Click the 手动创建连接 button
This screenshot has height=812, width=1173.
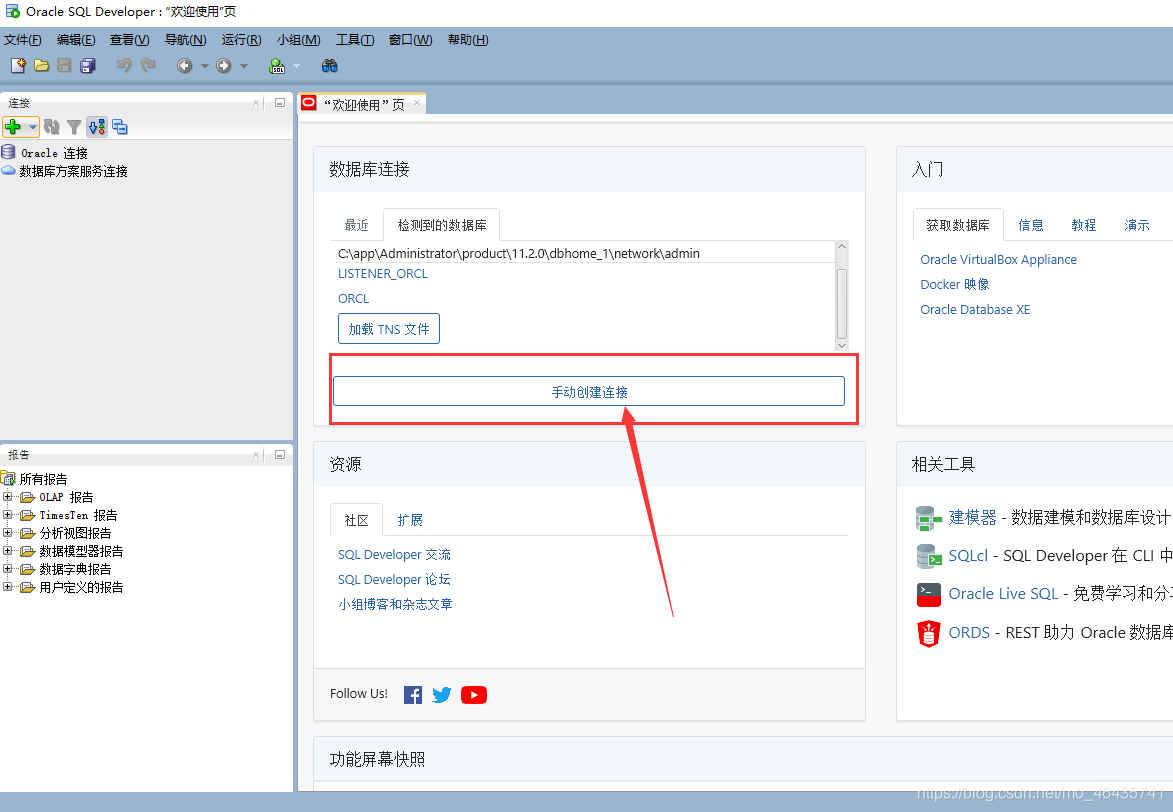pos(589,391)
